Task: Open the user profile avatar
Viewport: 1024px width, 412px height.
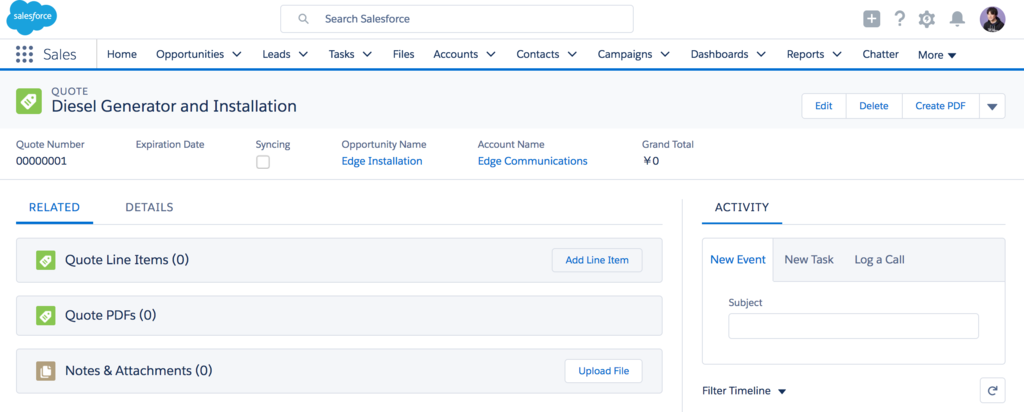Action: click(992, 19)
